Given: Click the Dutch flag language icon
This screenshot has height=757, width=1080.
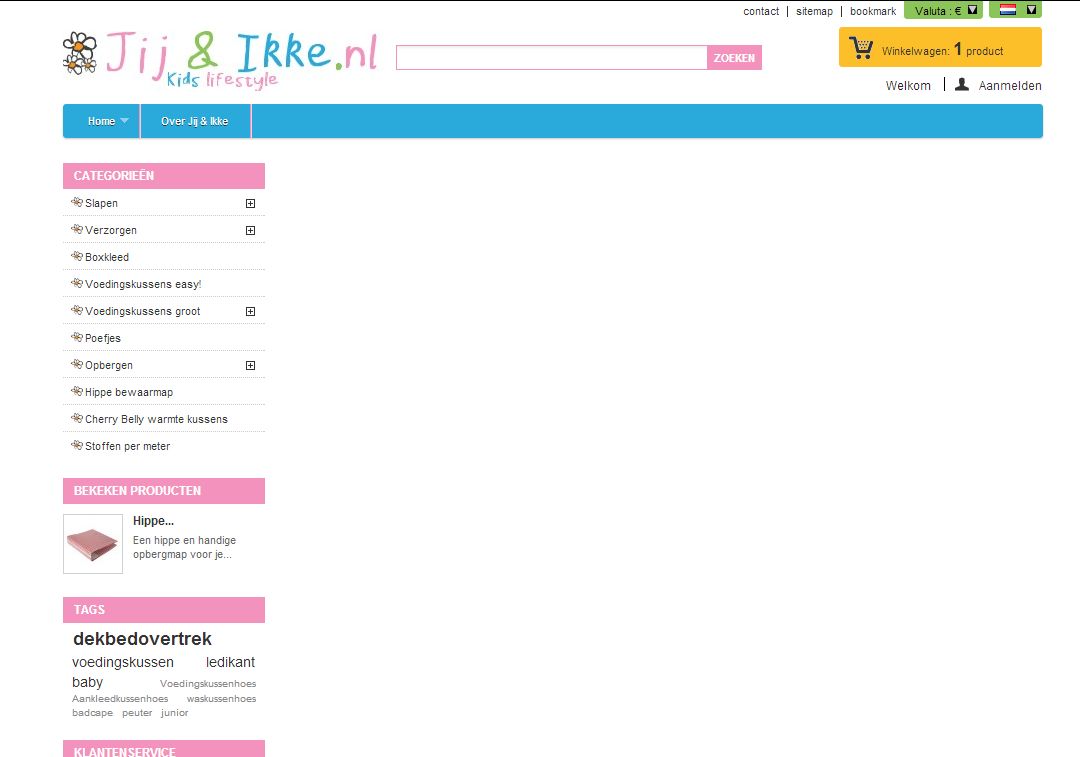Looking at the screenshot, I should click(1008, 10).
